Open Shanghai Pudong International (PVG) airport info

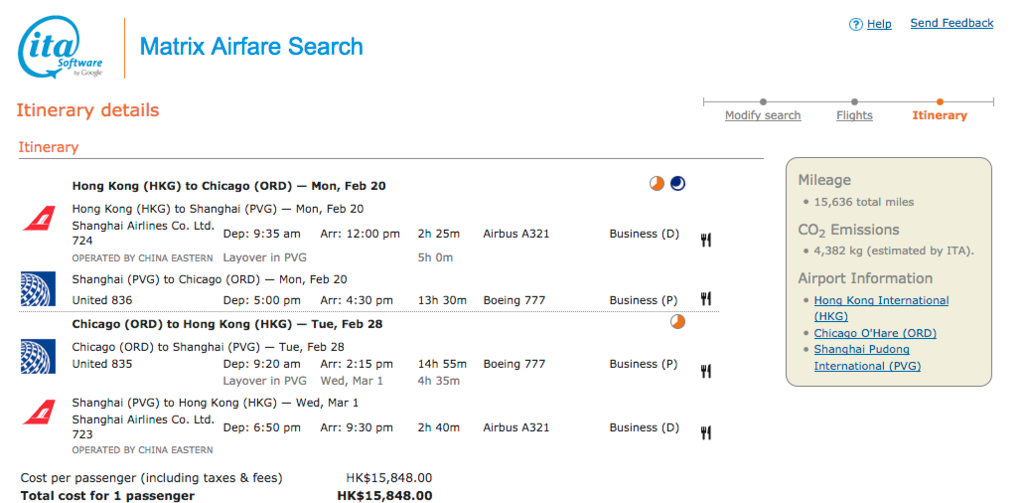click(867, 358)
